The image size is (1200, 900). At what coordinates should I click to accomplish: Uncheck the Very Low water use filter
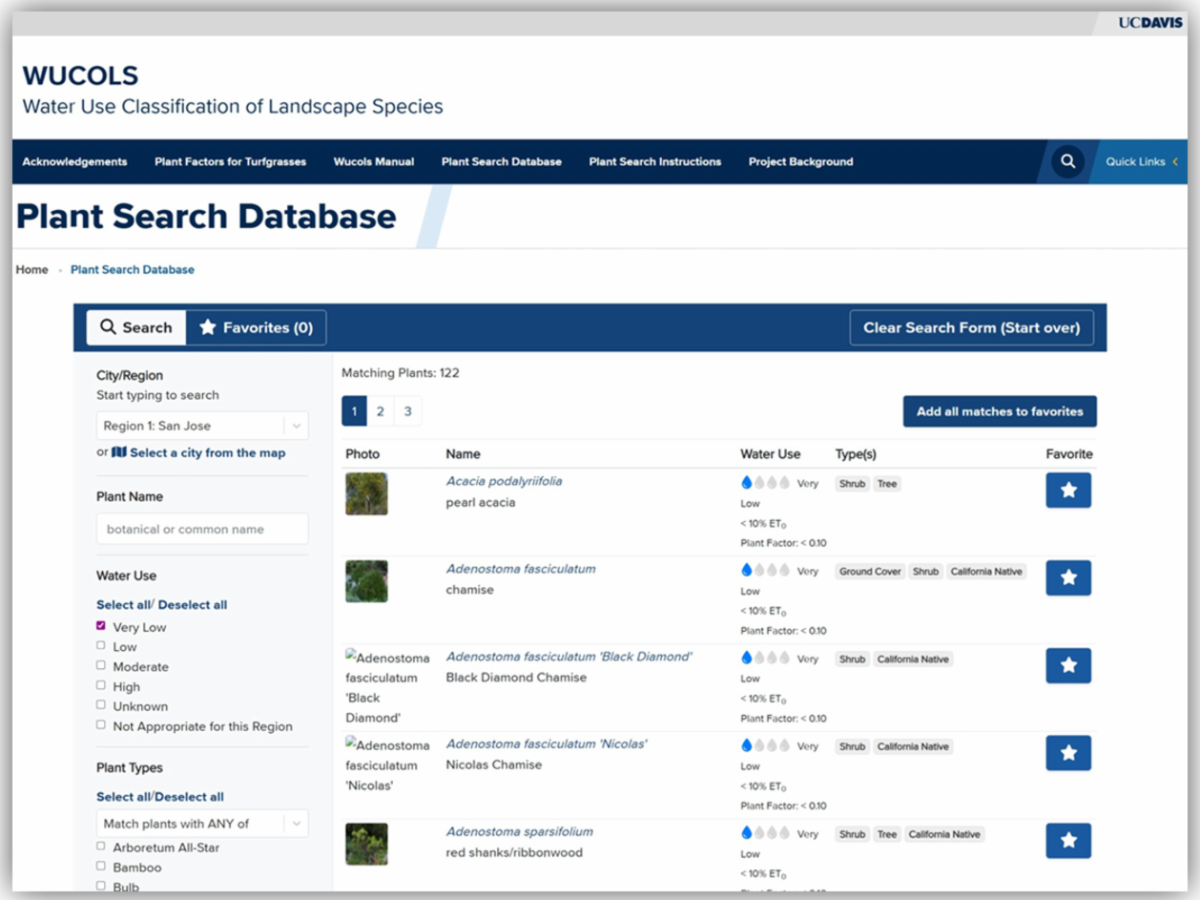pos(101,626)
